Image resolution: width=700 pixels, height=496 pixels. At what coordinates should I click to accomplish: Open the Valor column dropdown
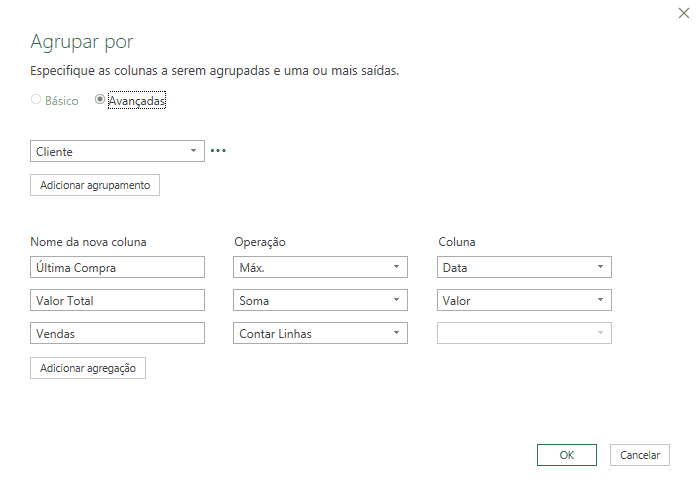click(x=524, y=300)
